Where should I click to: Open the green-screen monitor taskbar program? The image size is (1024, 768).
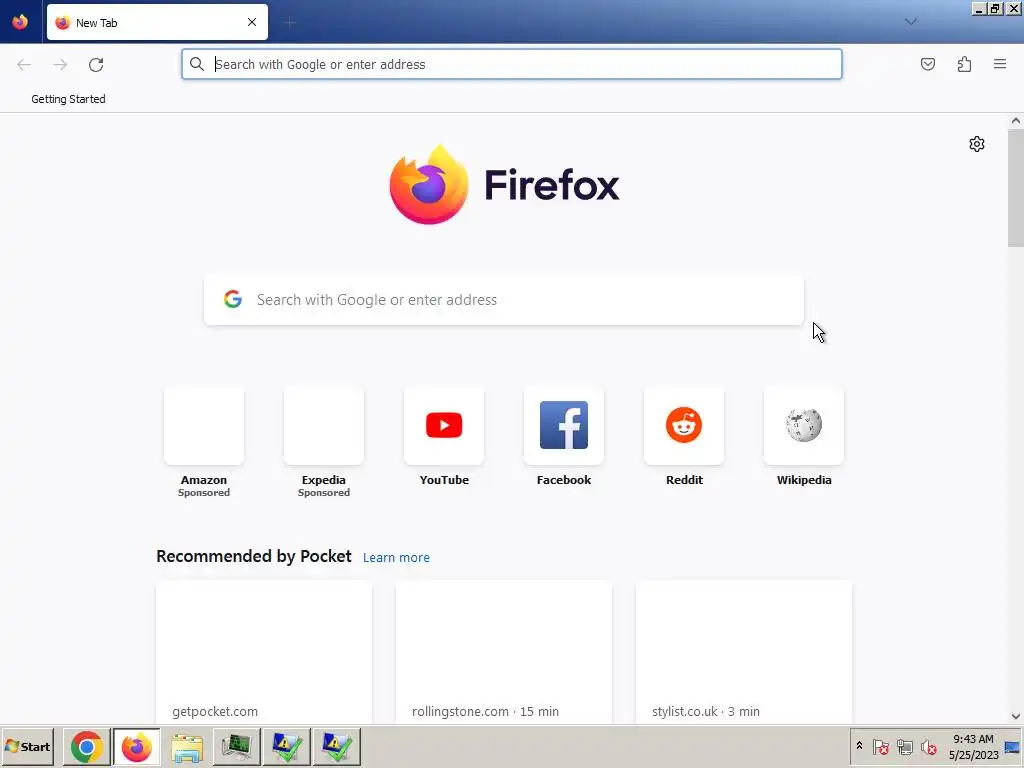(x=236, y=747)
